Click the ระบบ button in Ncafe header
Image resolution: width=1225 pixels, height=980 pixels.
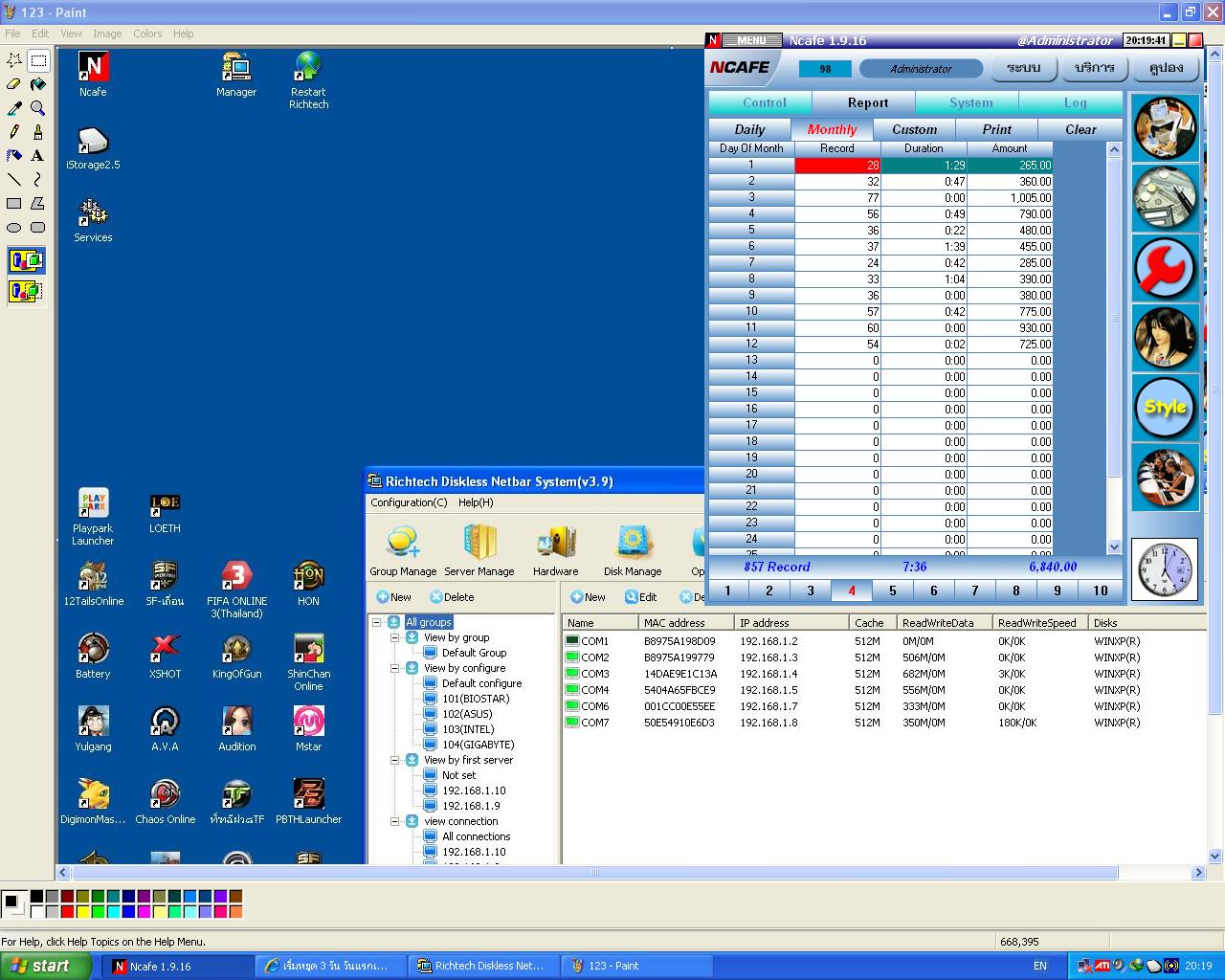1023,68
